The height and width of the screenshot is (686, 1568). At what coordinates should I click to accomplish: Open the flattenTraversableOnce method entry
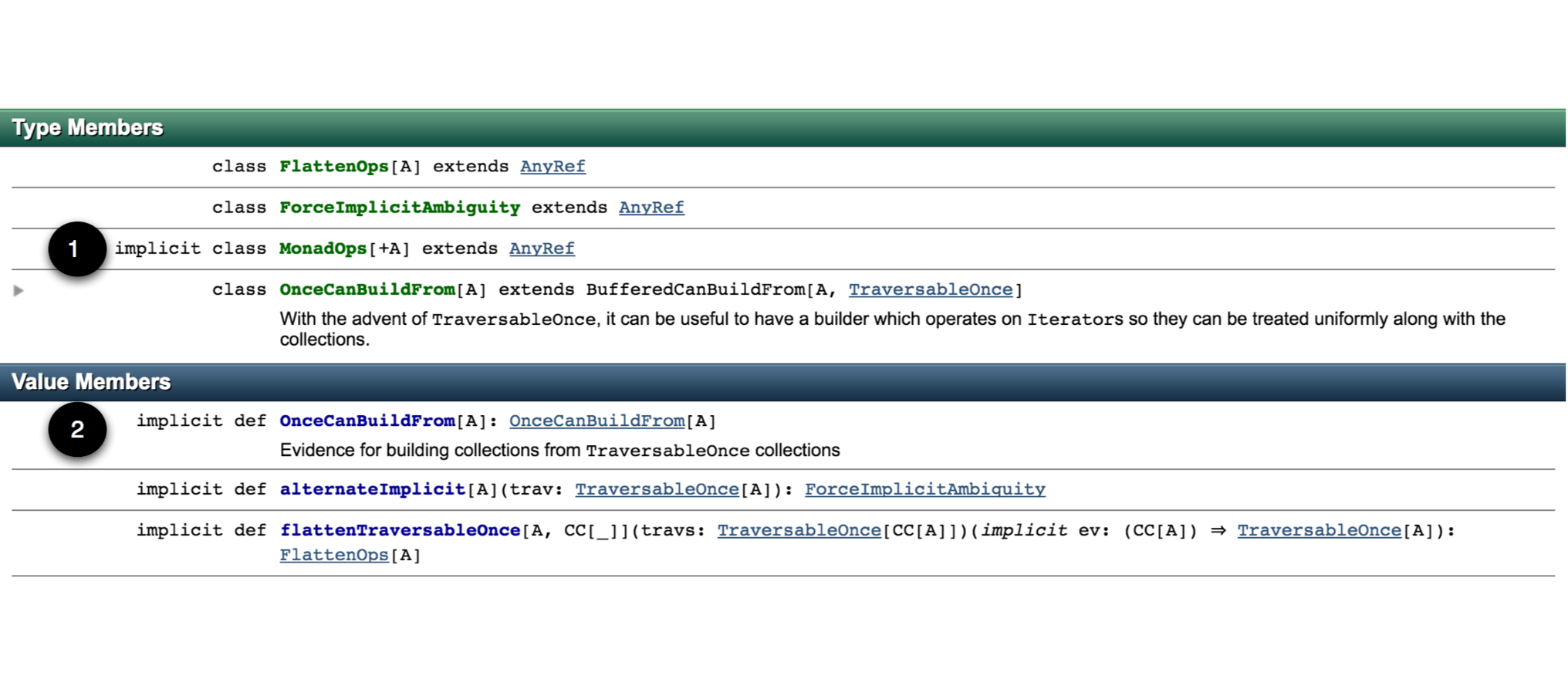point(400,530)
